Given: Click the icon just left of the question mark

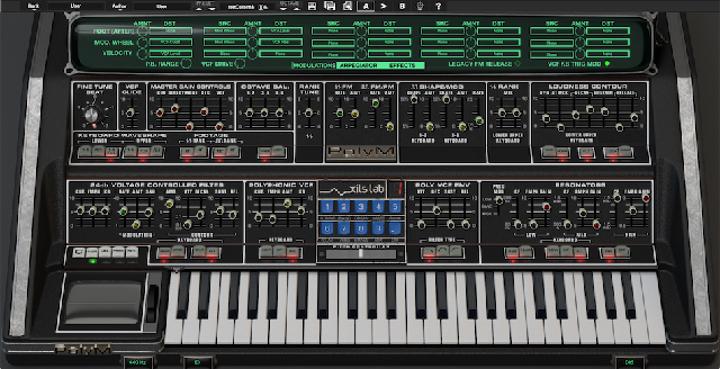Looking at the screenshot, I should click(x=420, y=6).
